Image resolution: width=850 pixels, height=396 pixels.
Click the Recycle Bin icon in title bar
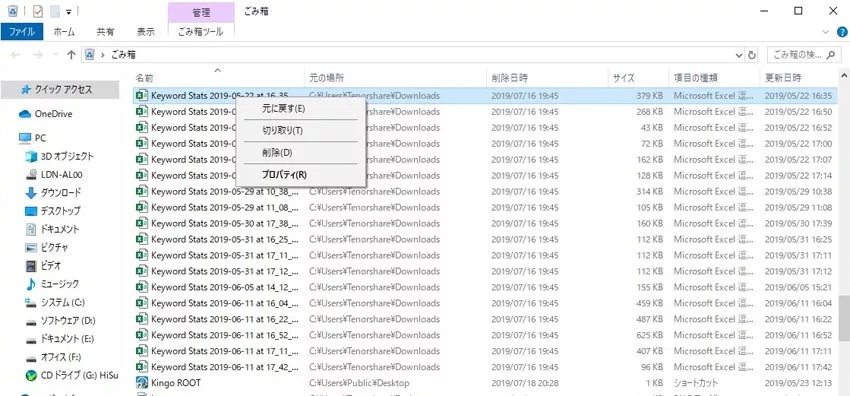[13, 11]
